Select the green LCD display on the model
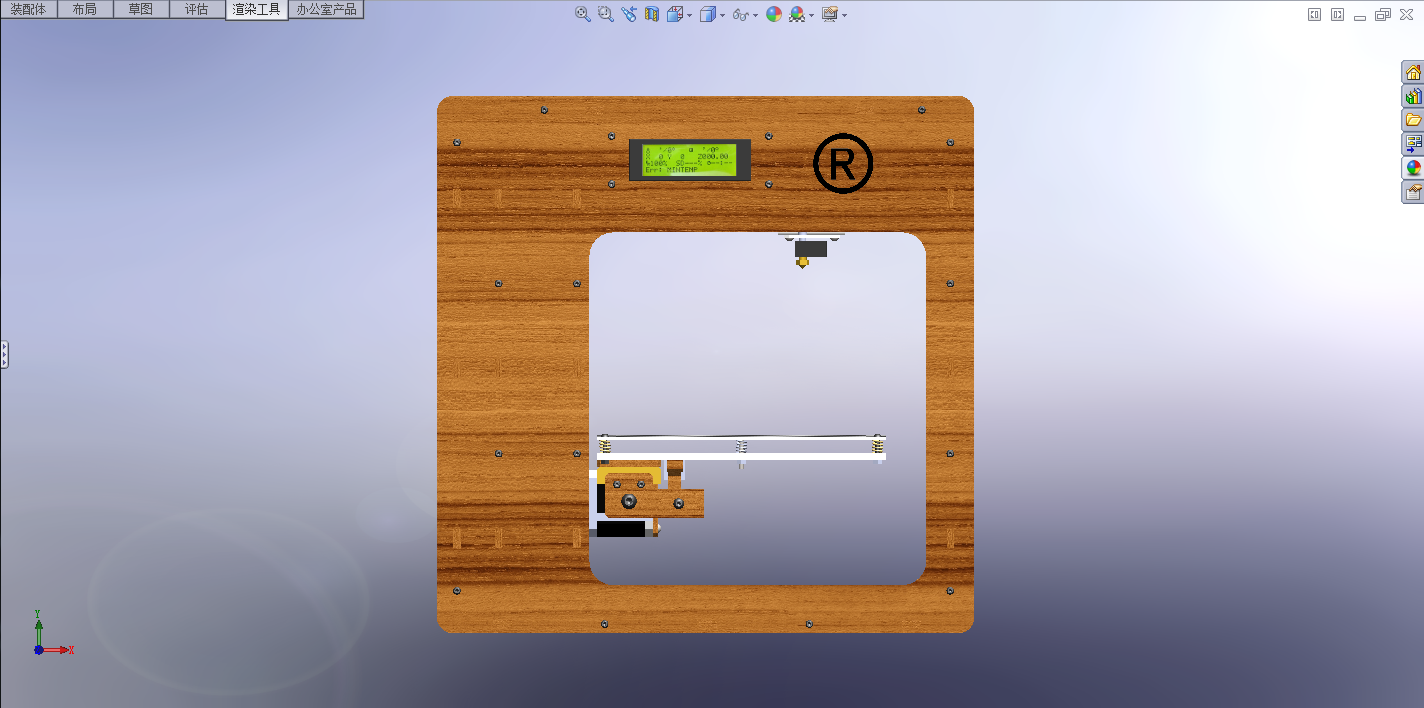Image resolution: width=1424 pixels, height=708 pixels. point(690,160)
